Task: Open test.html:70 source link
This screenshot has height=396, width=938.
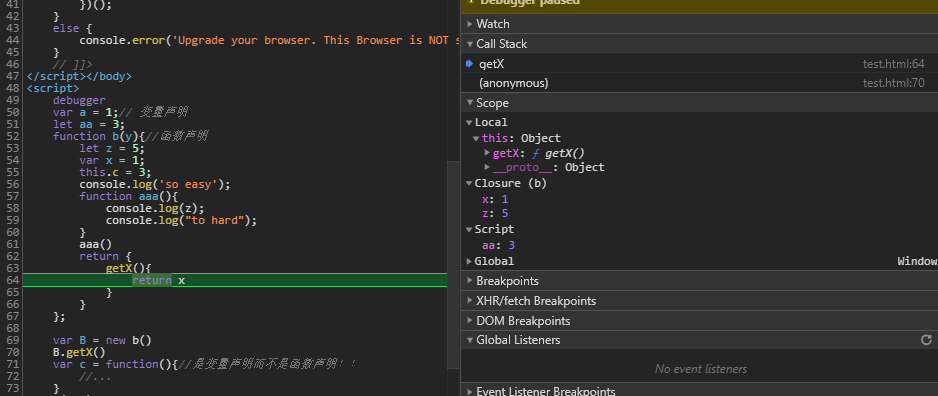Action: pyautogui.click(x=894, y=83)
